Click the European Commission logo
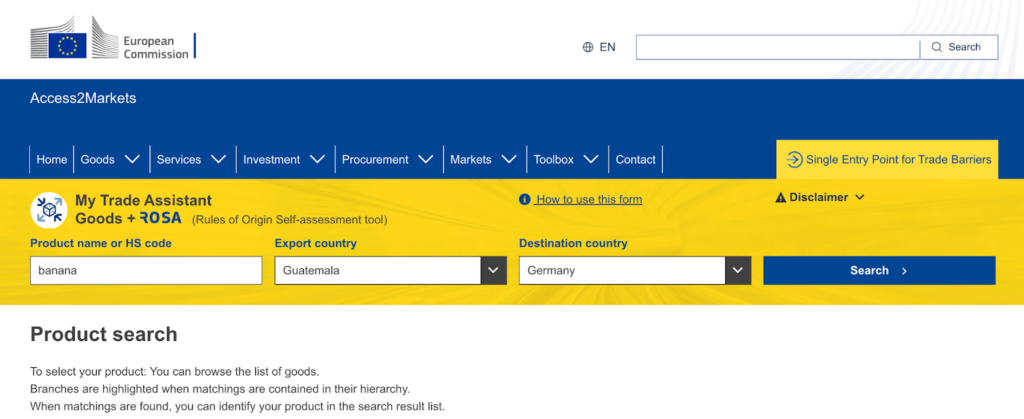 pos(112,38)
